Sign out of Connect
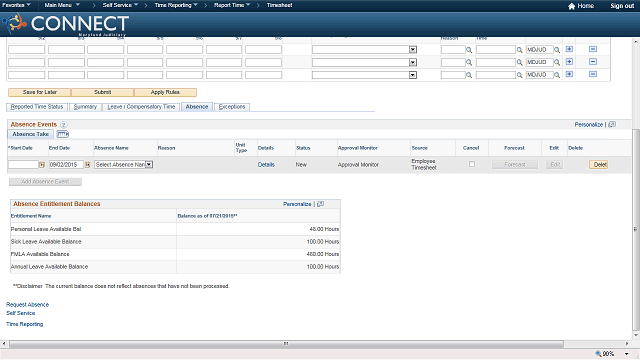640x360 pixels. pos(622,6)
